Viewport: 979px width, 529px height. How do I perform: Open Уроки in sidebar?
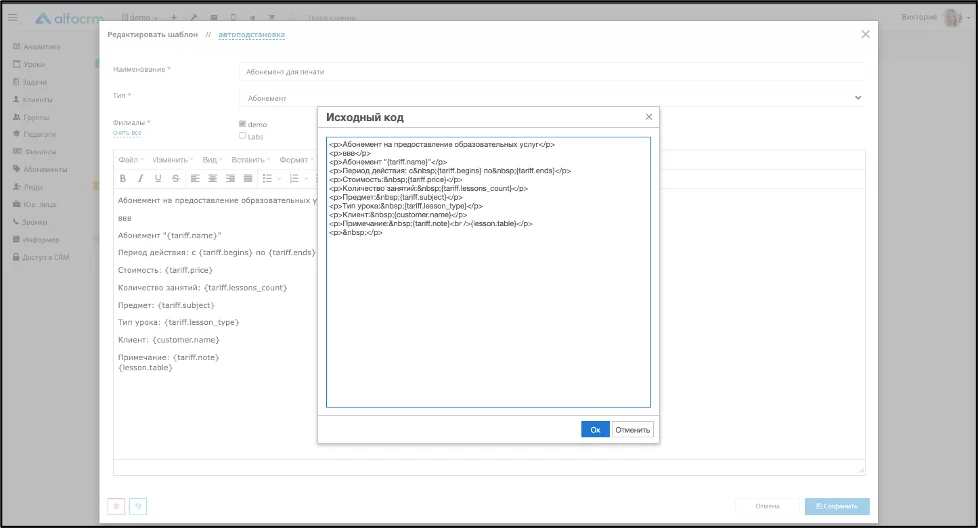coord(29,64)
